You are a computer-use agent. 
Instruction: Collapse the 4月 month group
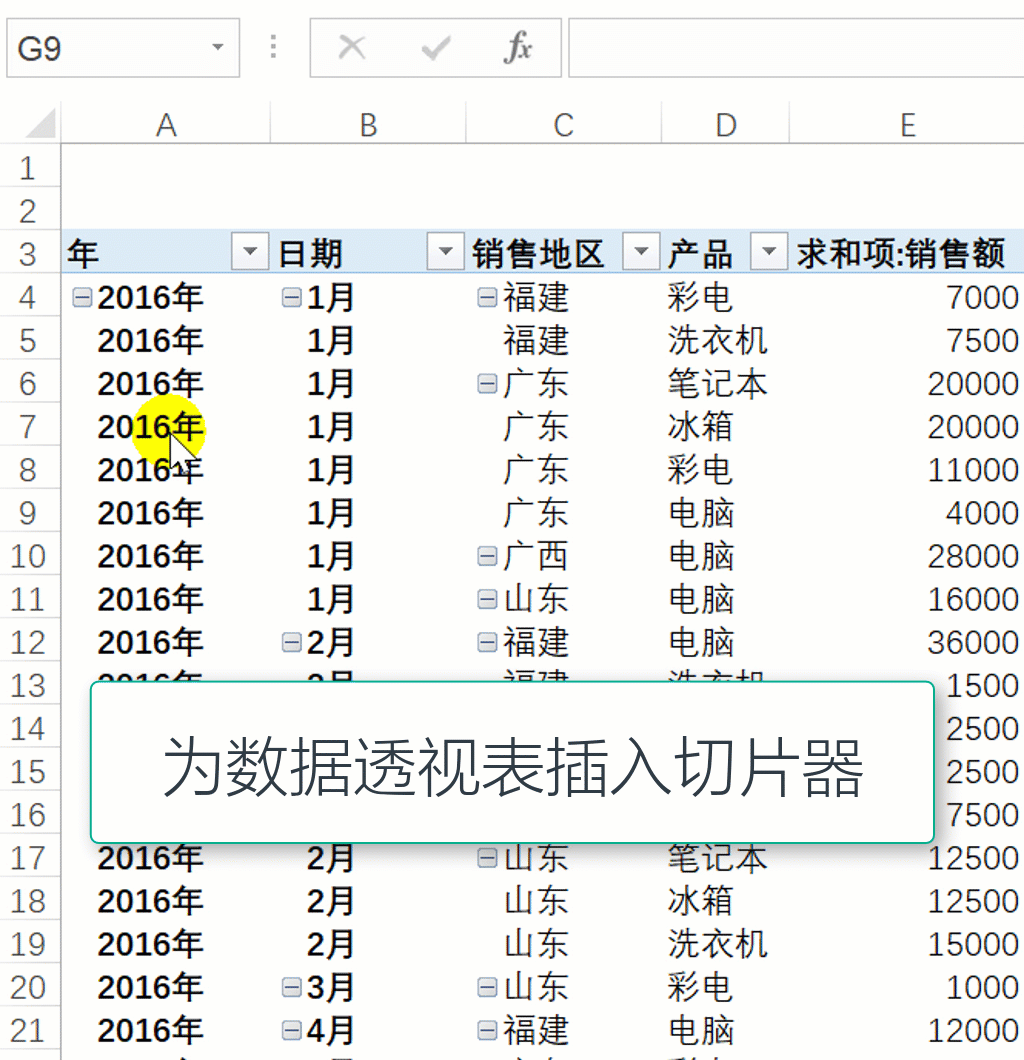pyautogui.click(x=291, y=1030)
